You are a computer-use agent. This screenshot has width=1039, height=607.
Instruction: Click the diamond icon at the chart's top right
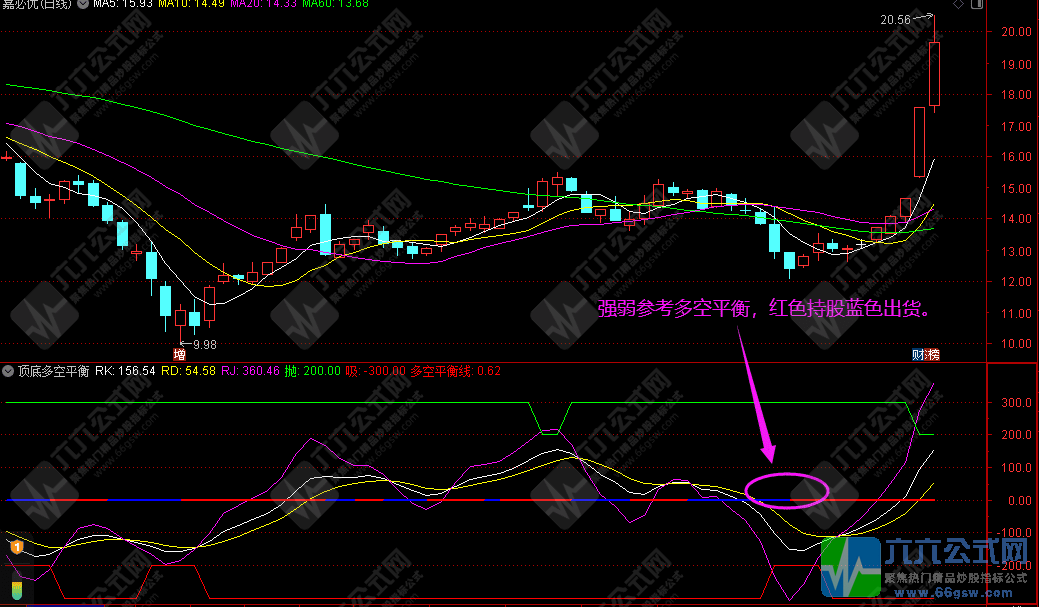958,4
